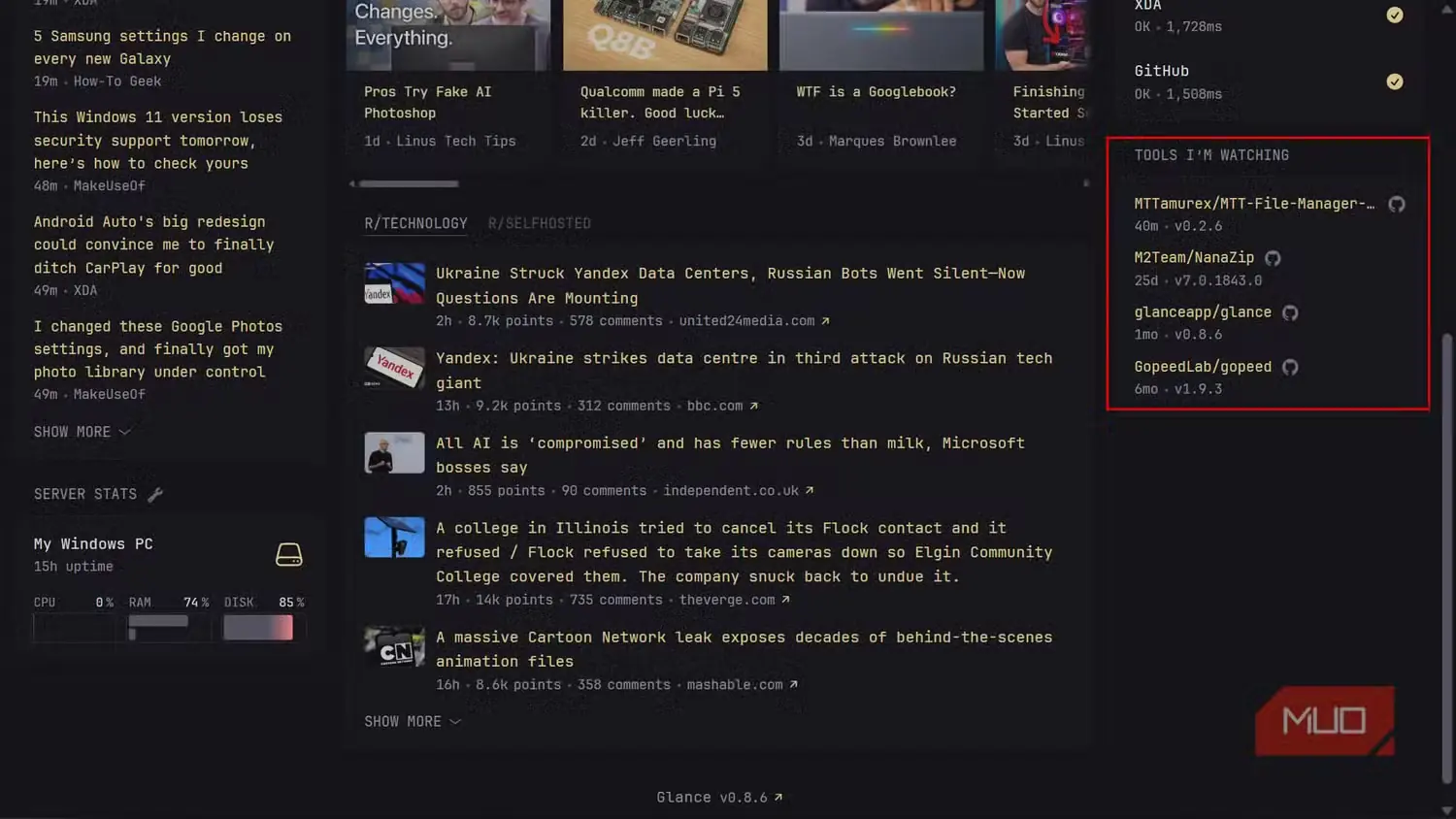
Task: Open the Ukraine Struck Yandex Data Centers post
Action: point(730,285)
